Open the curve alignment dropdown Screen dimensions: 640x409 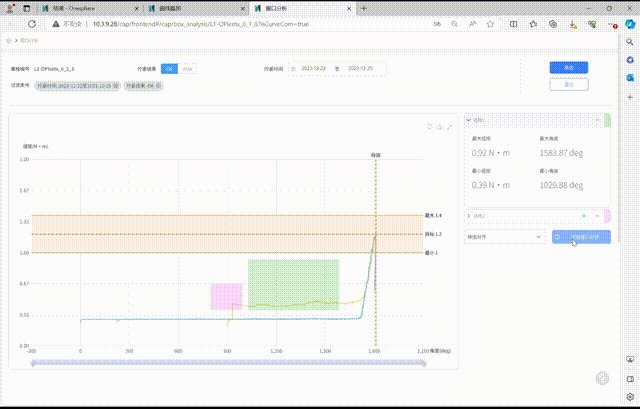click(x=505, y=237)
